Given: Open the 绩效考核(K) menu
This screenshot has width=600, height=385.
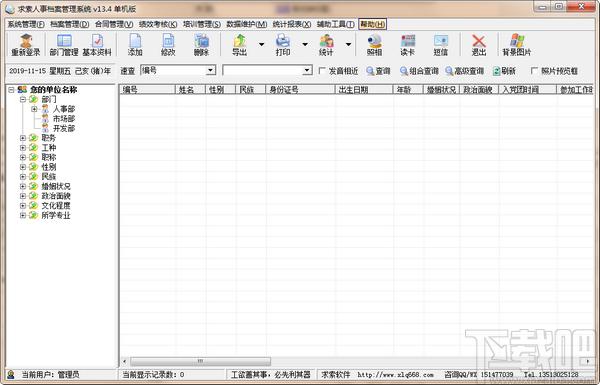Looking at the screenshot, I should (x=158, y=24).
